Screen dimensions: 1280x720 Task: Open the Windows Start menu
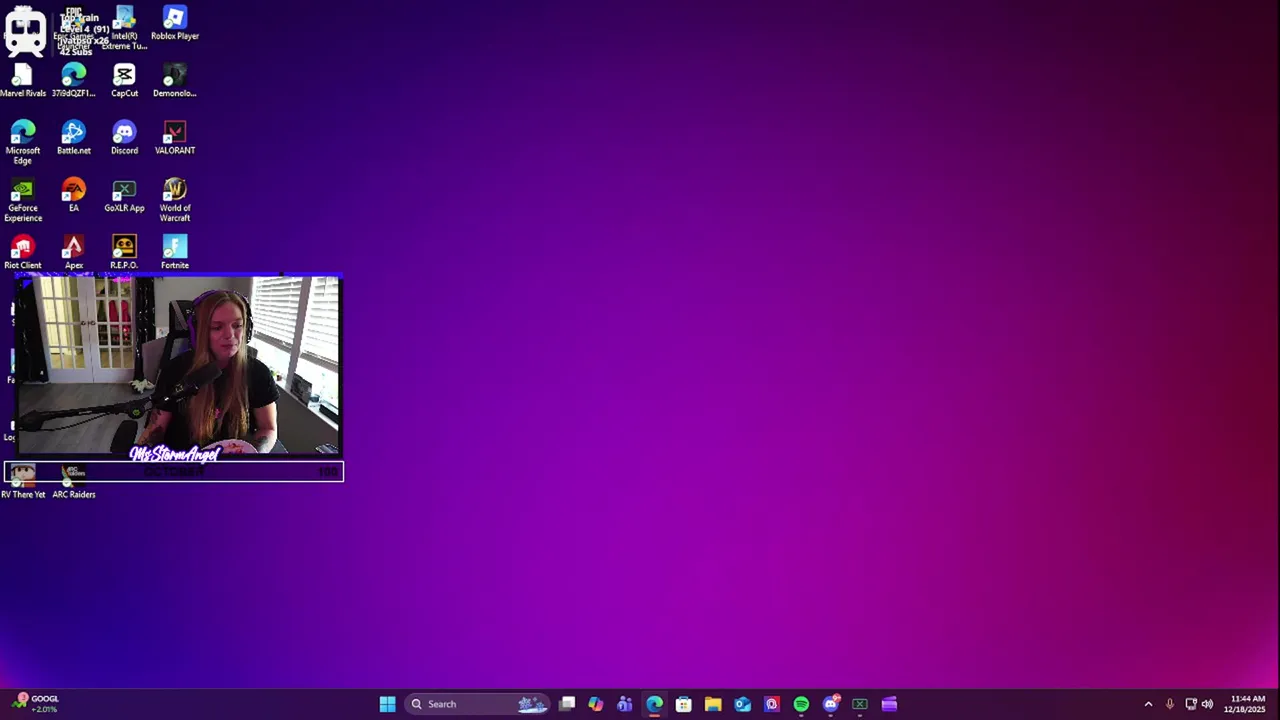[x=387, y=704]
